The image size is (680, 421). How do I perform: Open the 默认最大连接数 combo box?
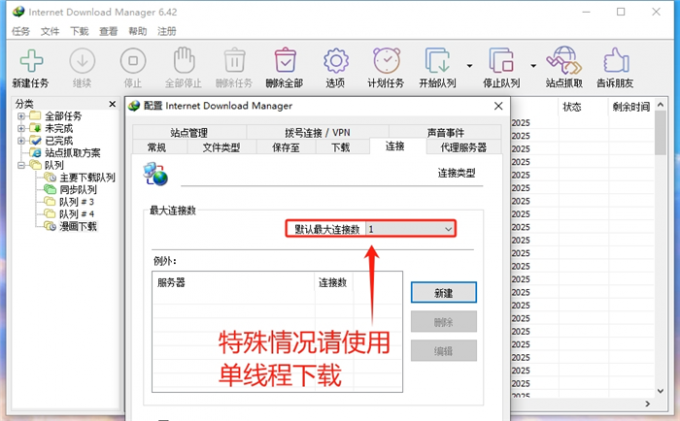coord(410,229)
